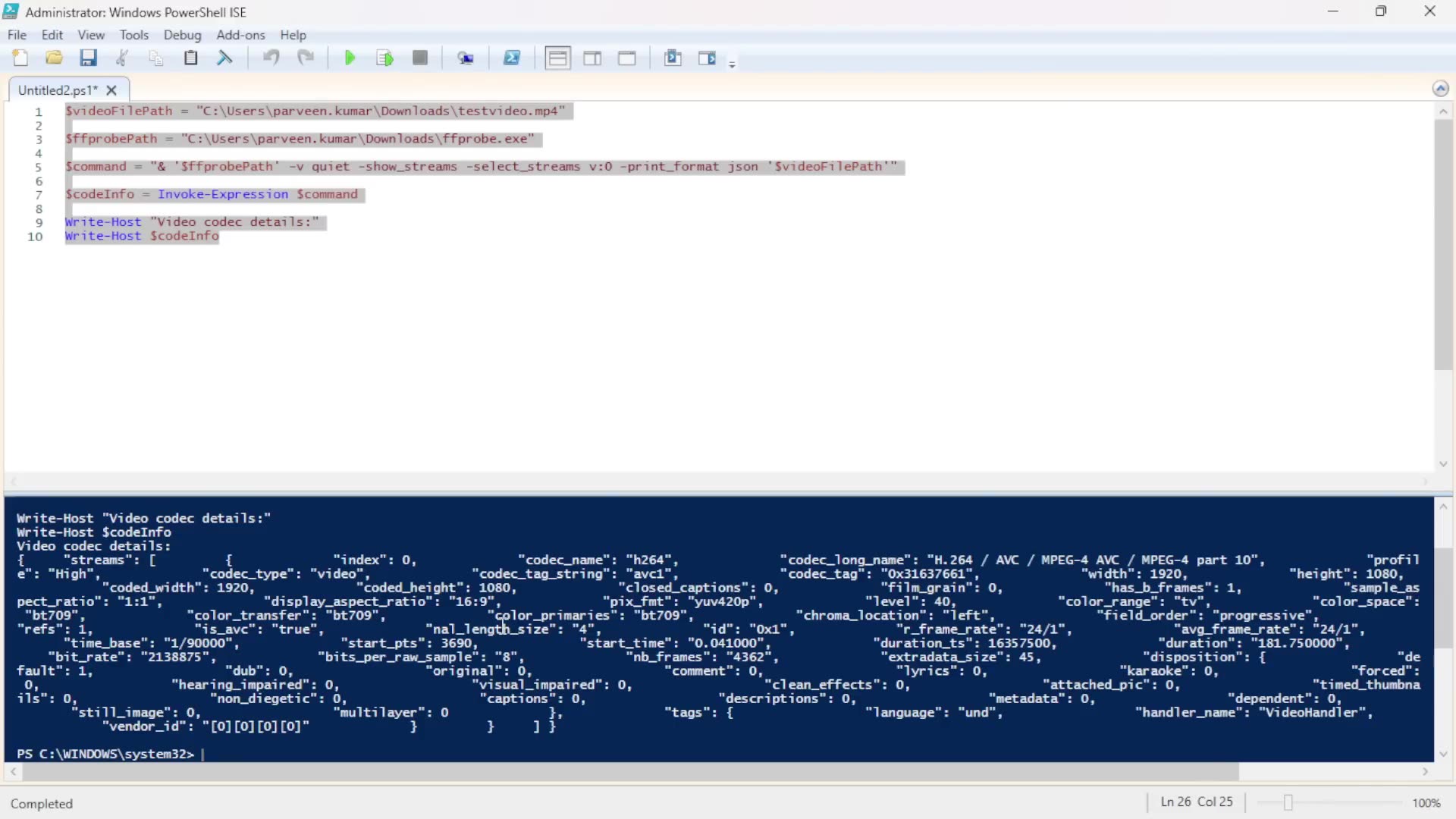The image size is (1456, 819).
Task: Undo last edit with the Undo icon
Action: click(x=271, y=58)
